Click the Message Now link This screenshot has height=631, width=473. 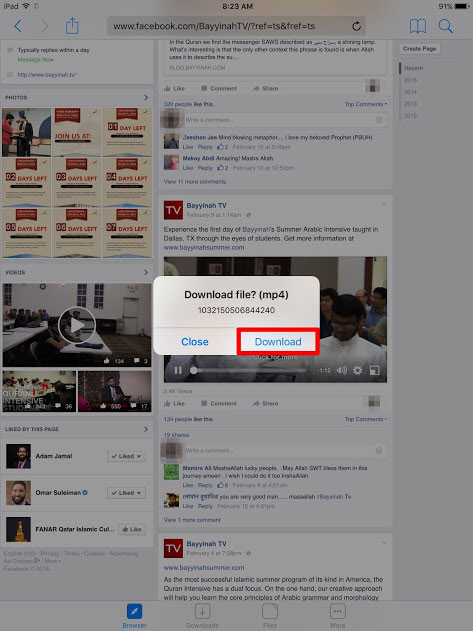35,60
